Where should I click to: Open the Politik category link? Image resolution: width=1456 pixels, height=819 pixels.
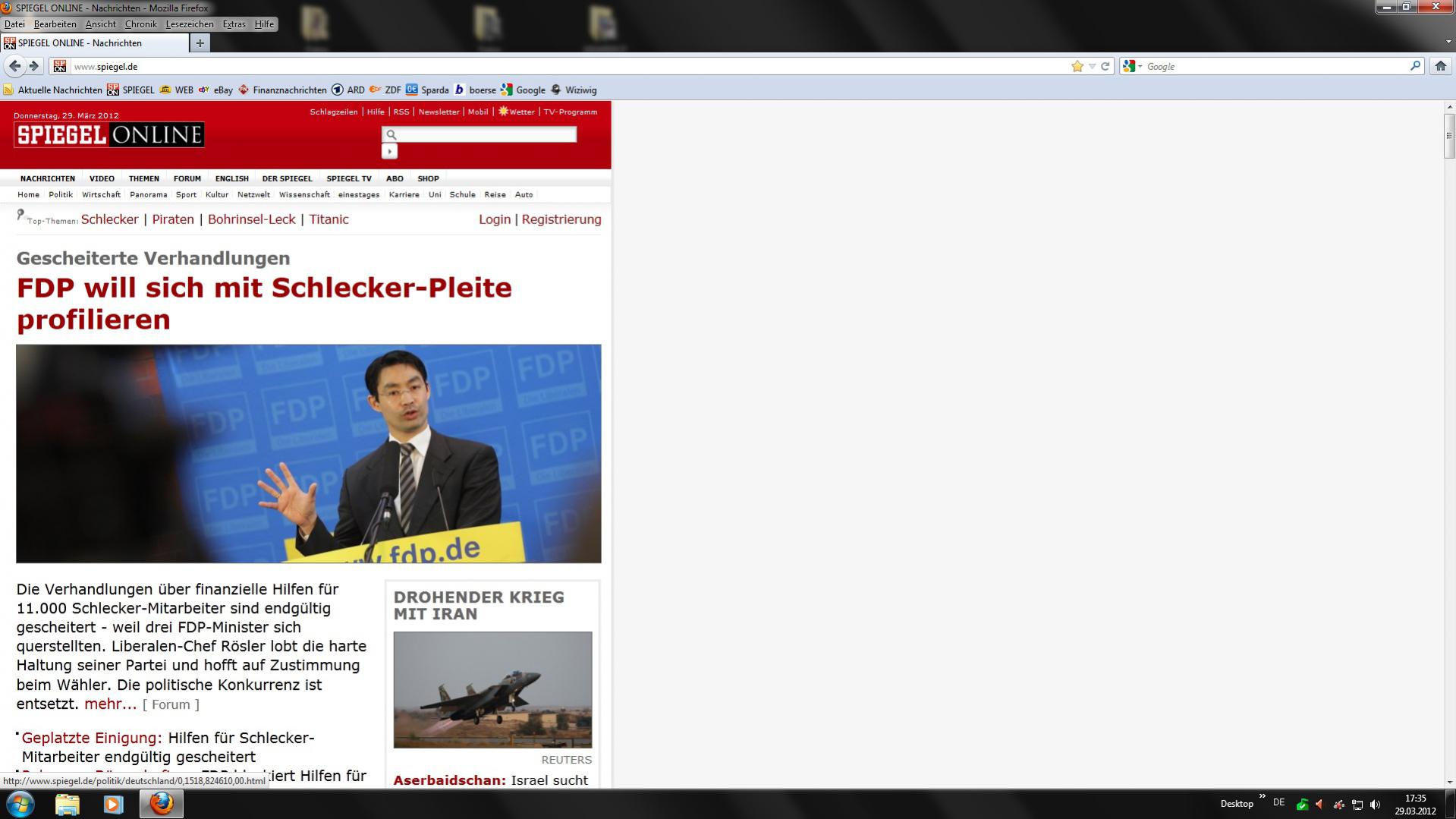[x=61, y=194]
